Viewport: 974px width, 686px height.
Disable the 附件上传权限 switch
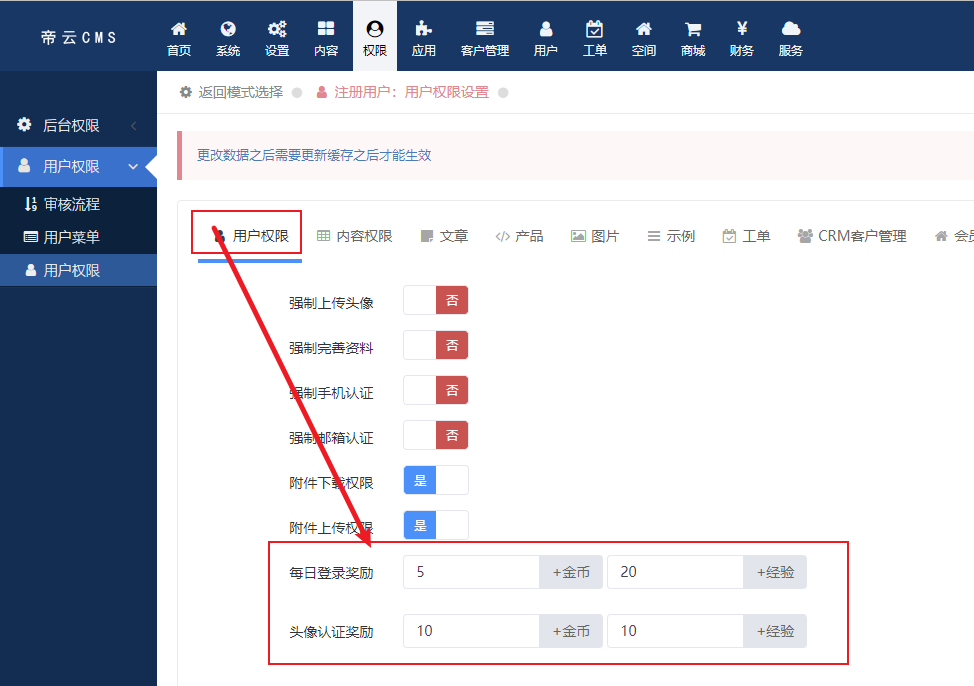pos(435,525)
